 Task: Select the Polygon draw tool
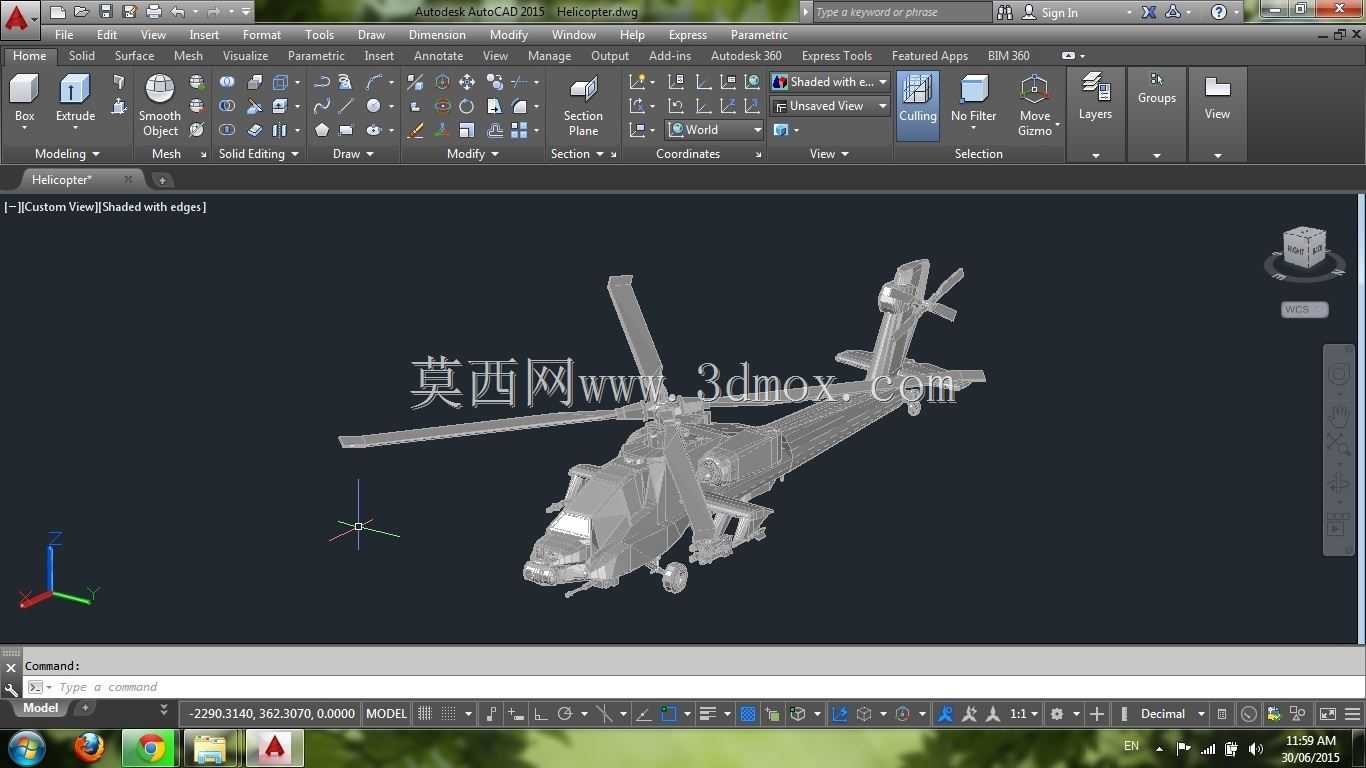point(322,130)
